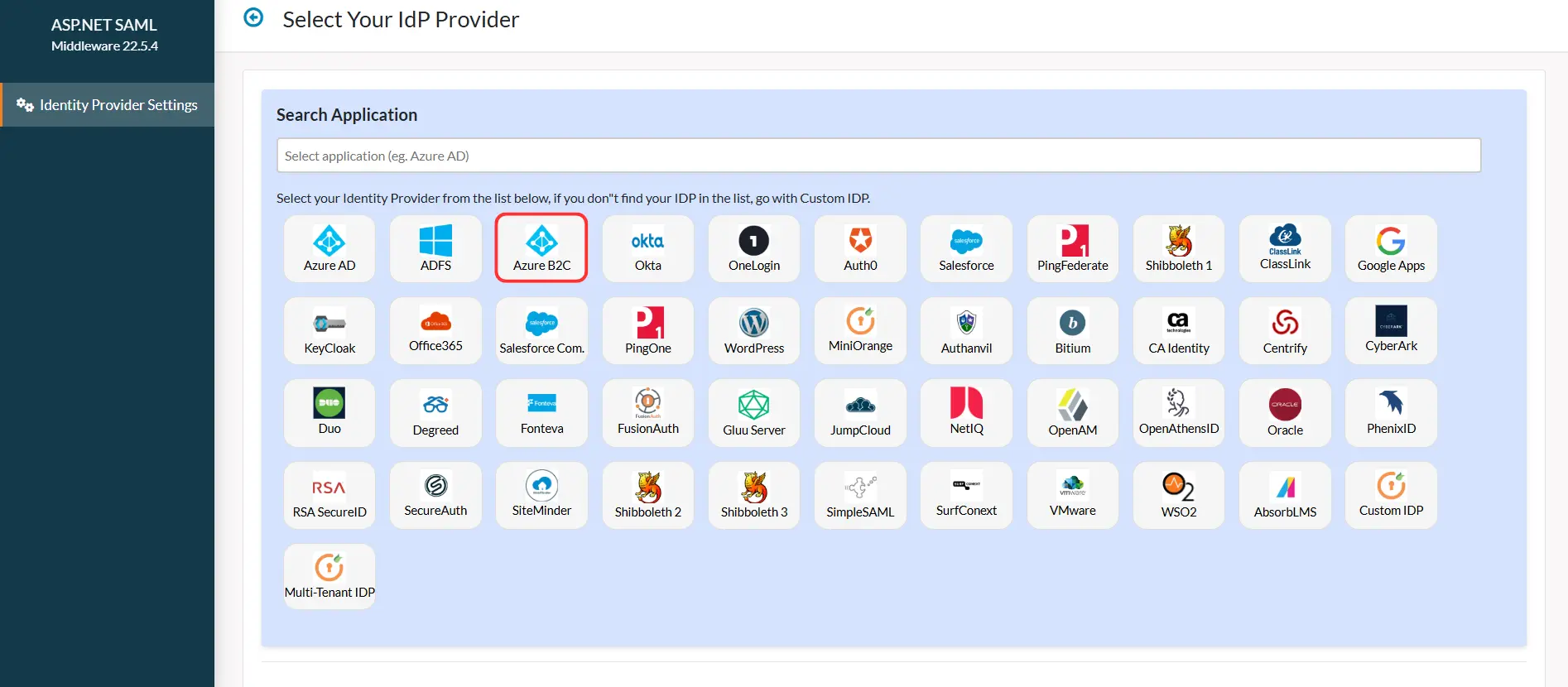Open Identity Provider Settings in sidebar
Image resolution: width=1568 pixels, height=687 pixels.
pos(108,105)
